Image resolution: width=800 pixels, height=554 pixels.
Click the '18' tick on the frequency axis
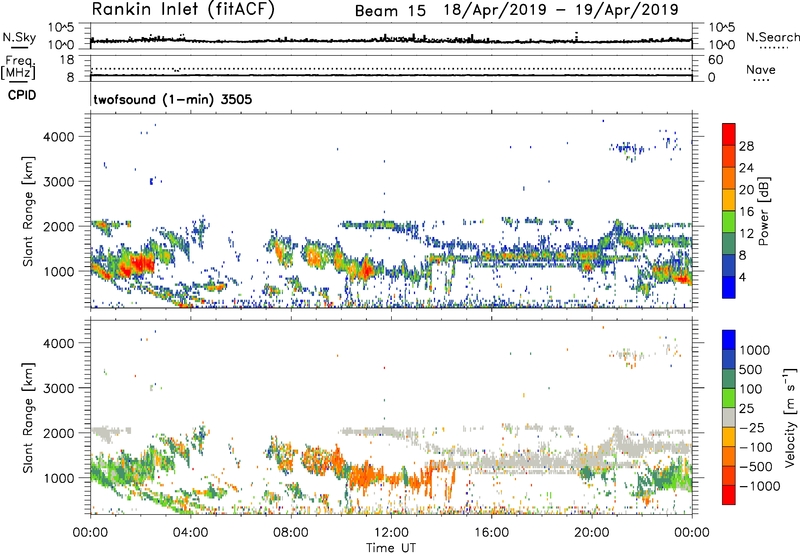tap(67, 60)
